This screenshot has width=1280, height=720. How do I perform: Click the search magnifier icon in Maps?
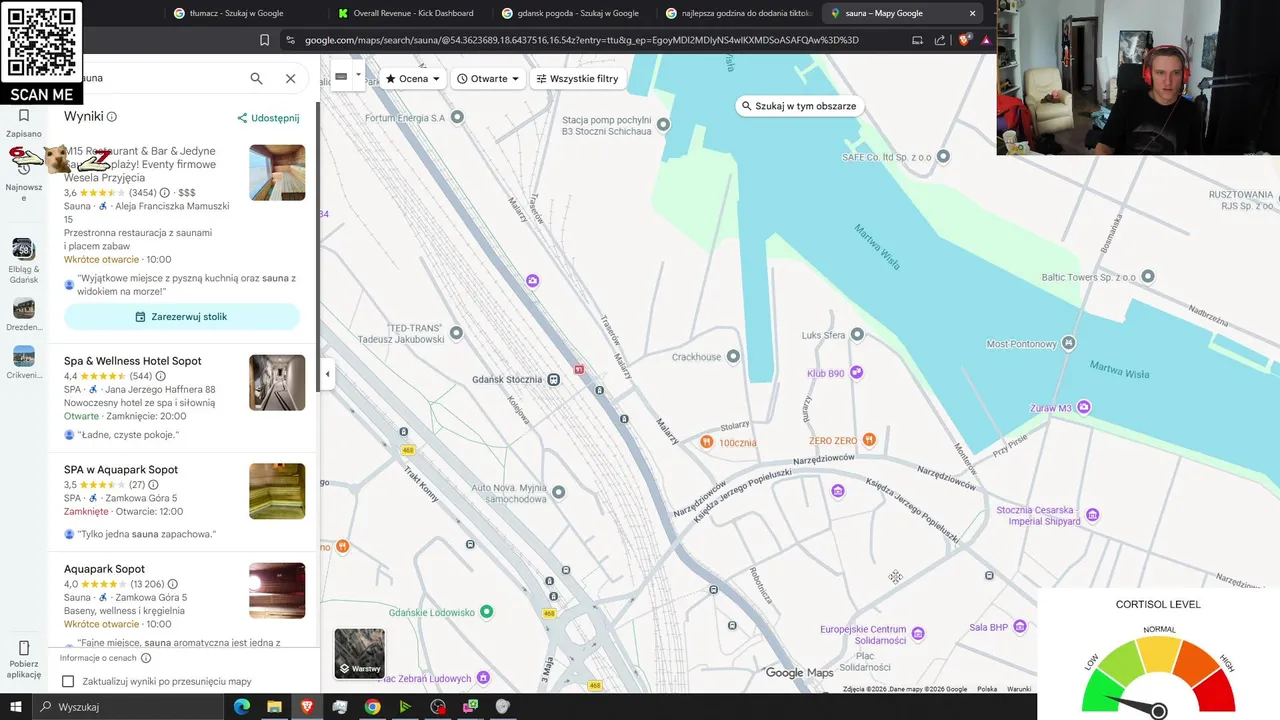click(x=256, y=78)
